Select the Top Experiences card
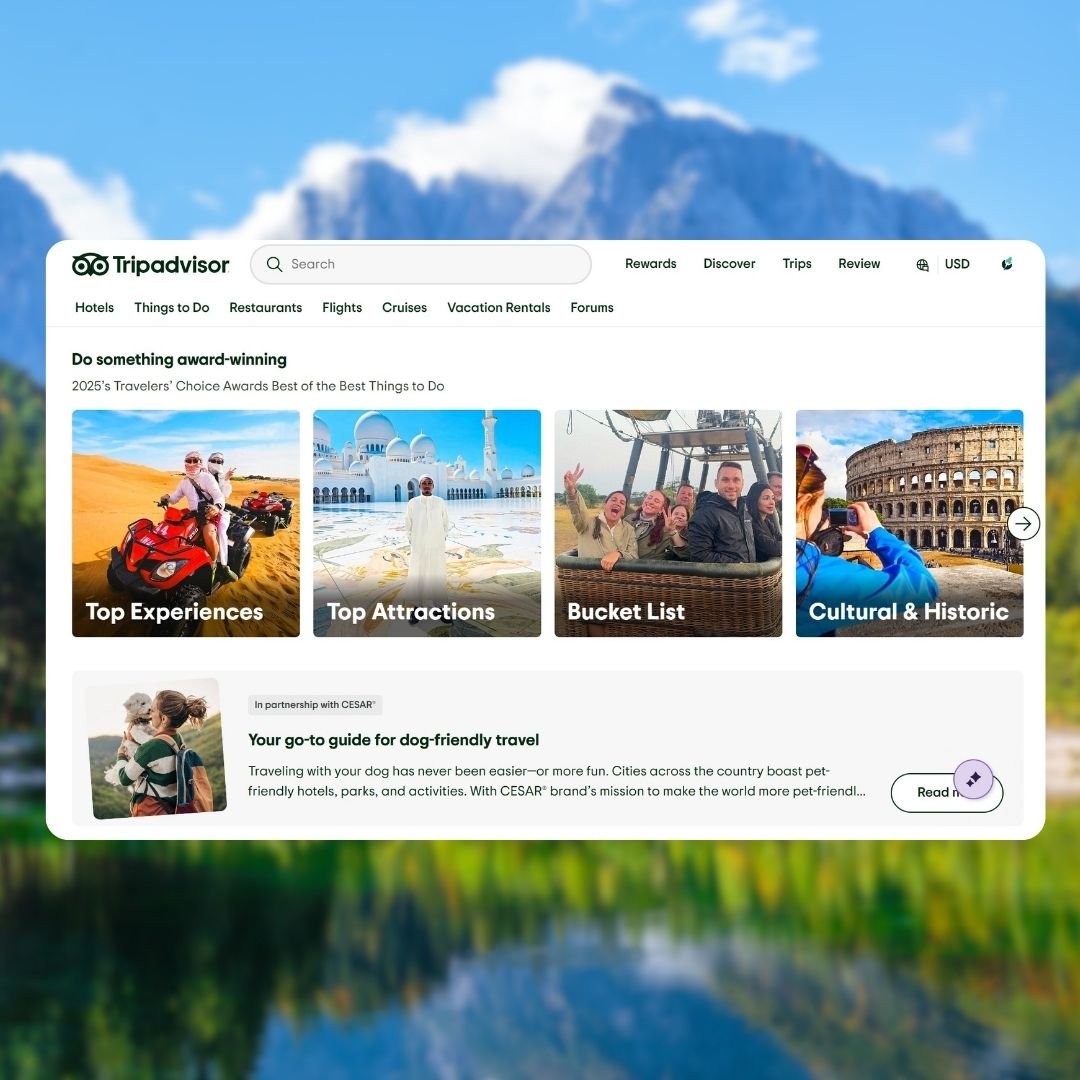This screenshot has height=1080, width=1080. pos(186,523)
